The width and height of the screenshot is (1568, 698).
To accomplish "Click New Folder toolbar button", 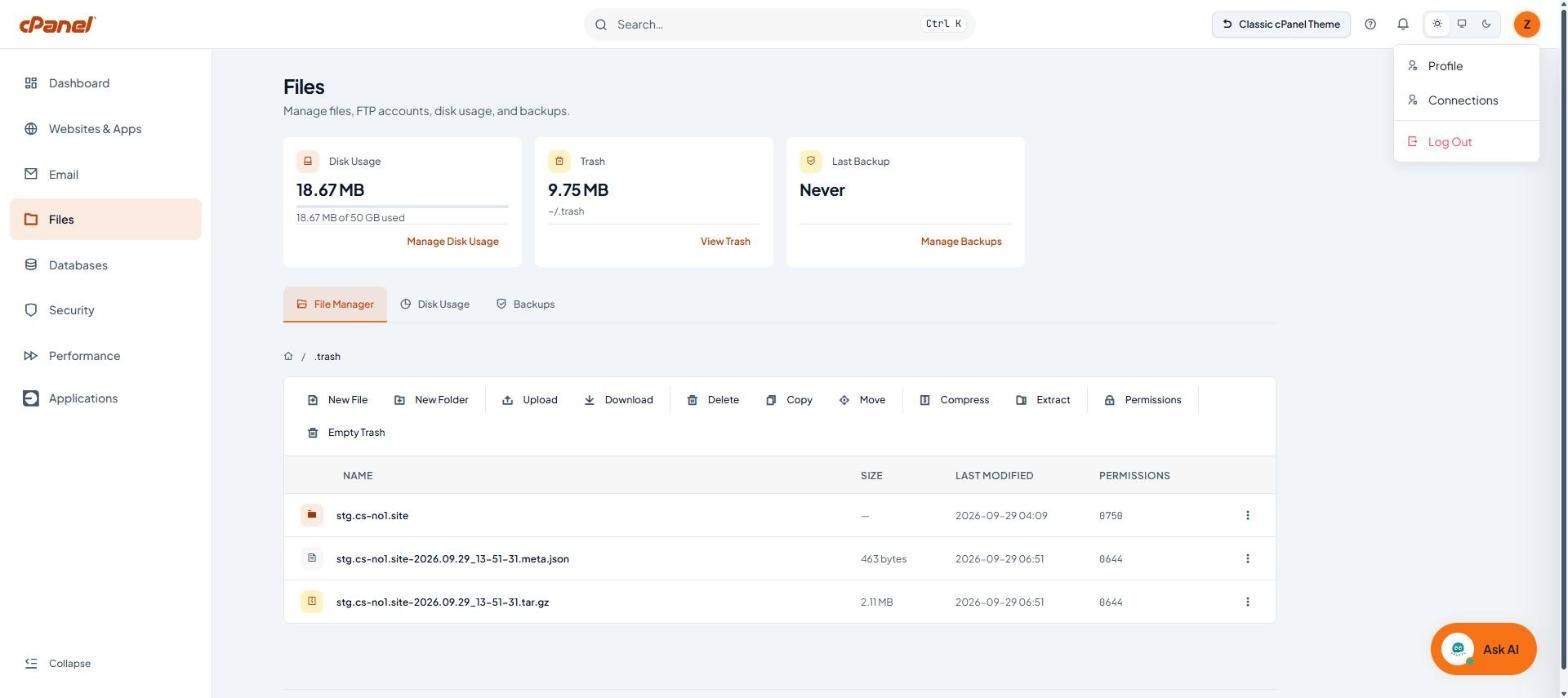I will pyautogui.click(x=431, y=400).
